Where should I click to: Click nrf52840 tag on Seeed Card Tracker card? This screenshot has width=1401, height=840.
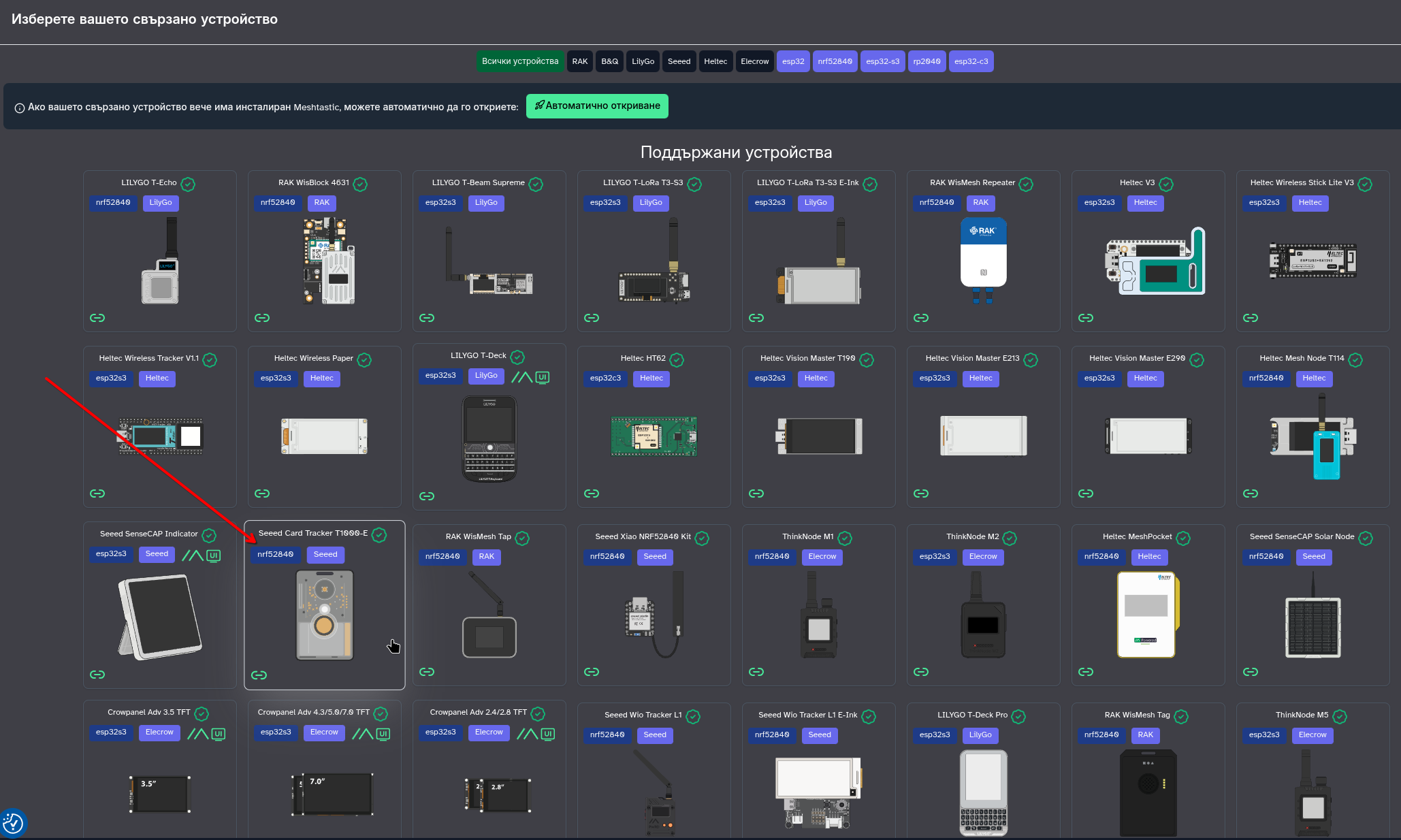(x=275, y=555)
